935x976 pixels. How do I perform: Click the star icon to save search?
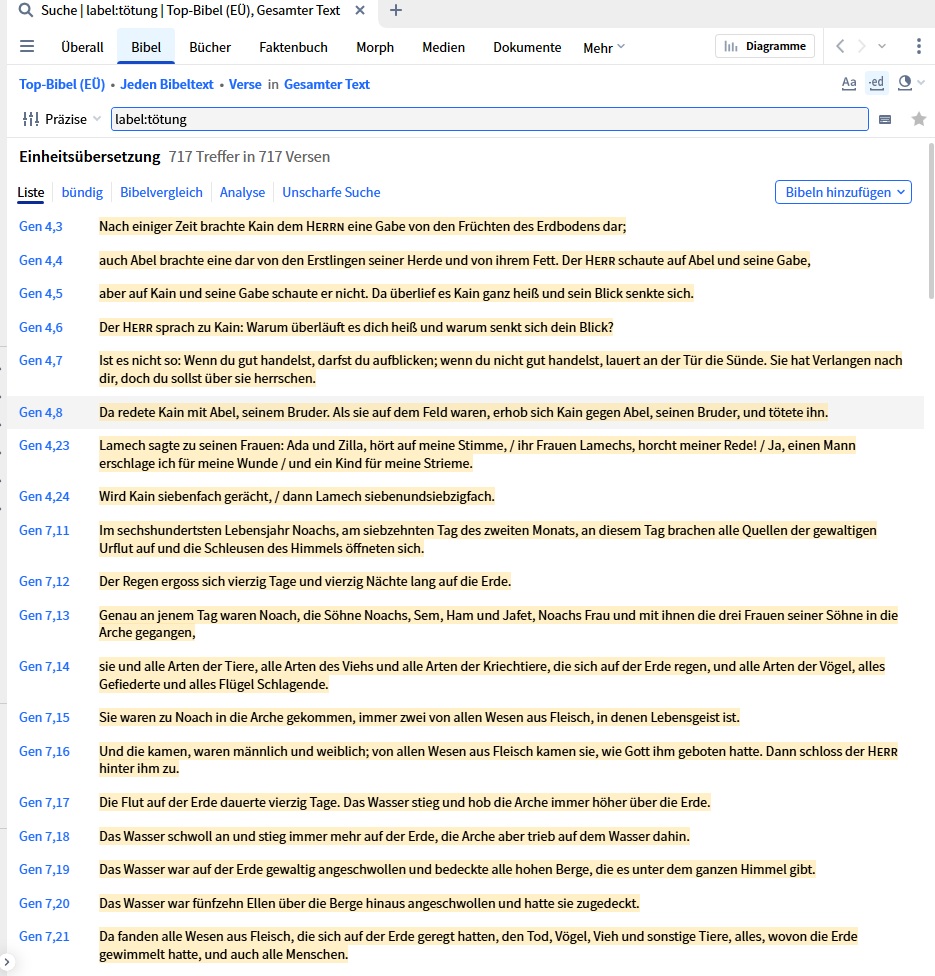click(x=919, y=118)
